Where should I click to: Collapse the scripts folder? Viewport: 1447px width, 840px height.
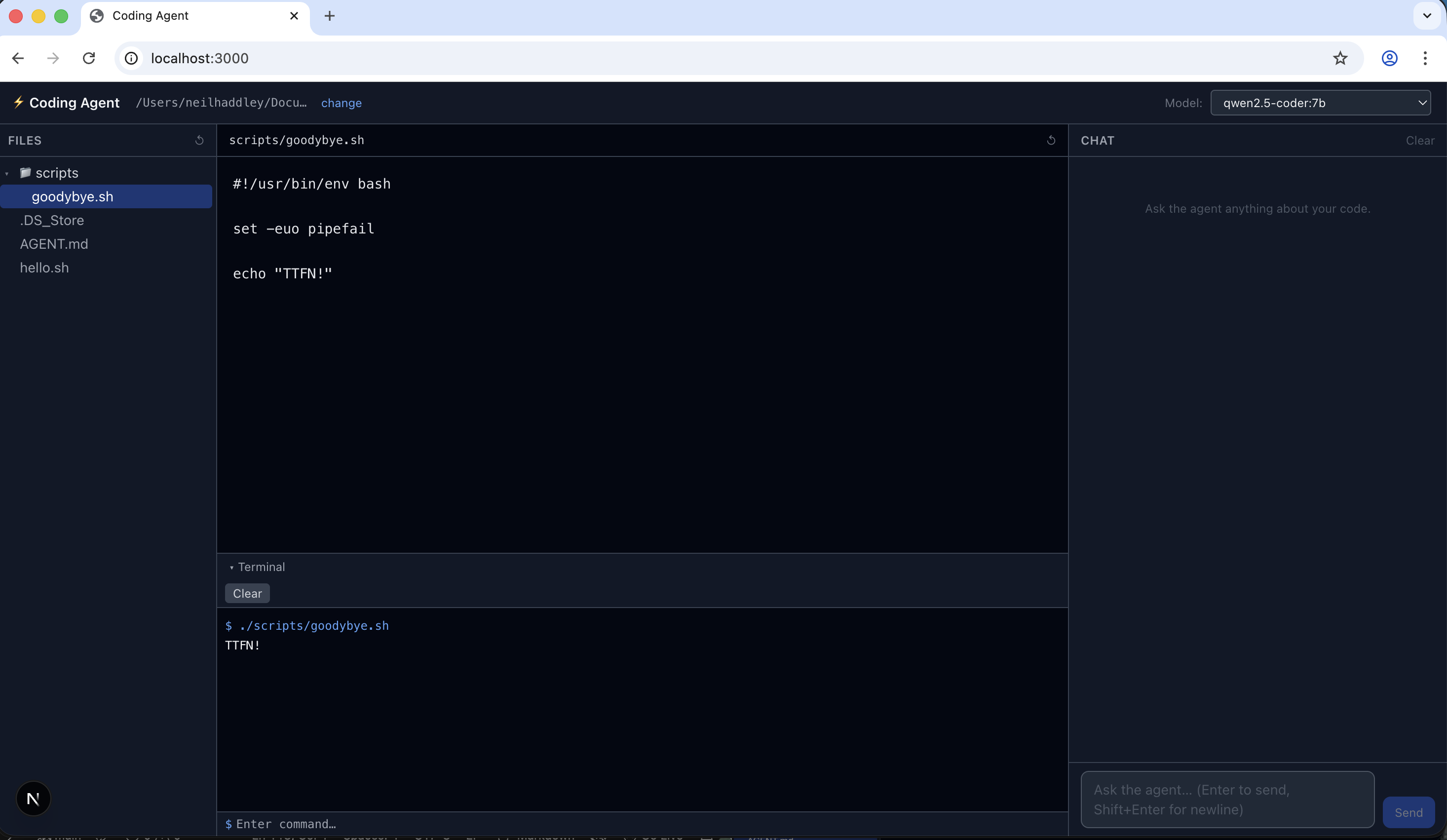click(x=6, y=173)
